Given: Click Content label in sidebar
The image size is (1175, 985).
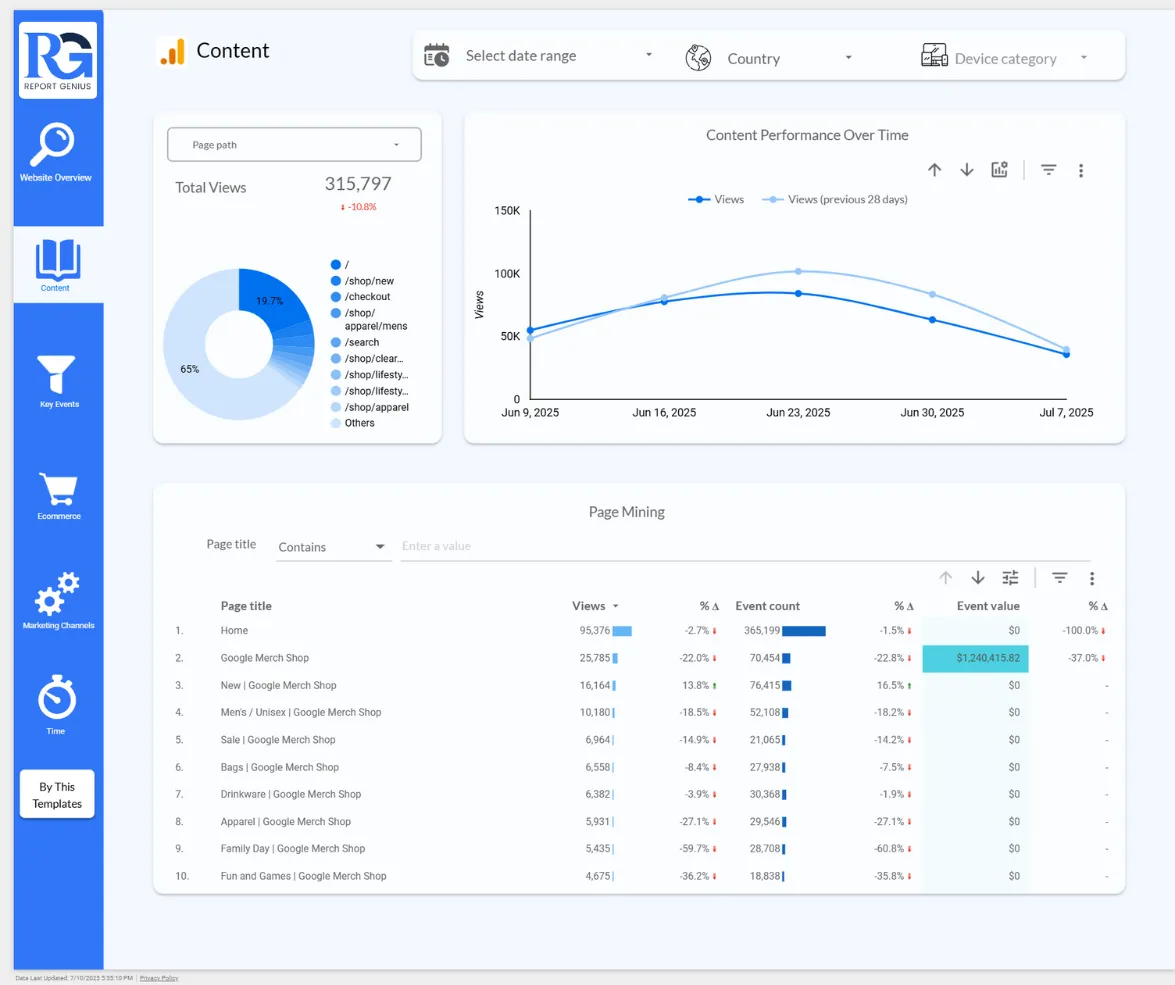Looking at the screenshot, I should point(55,288).
